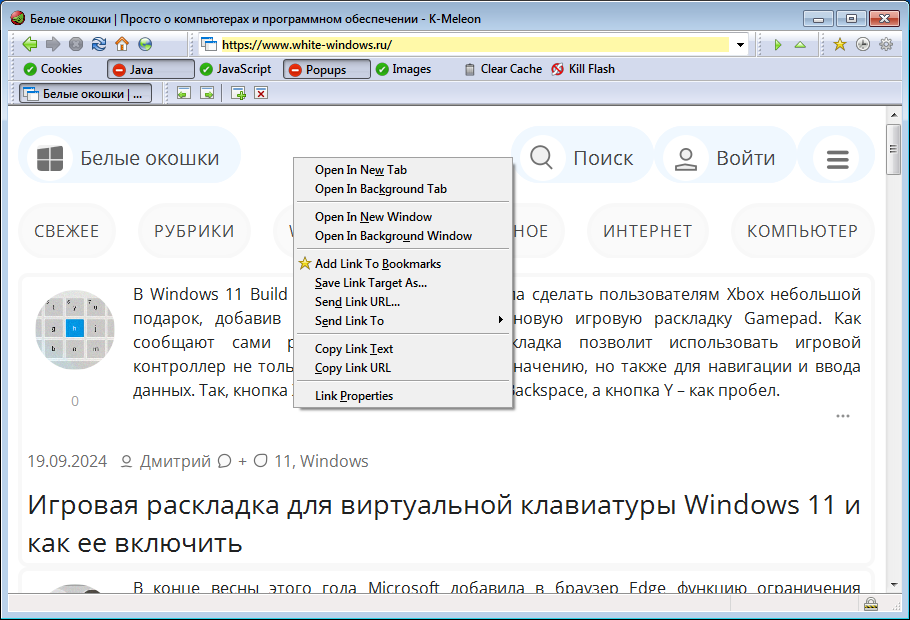Choose Send Link URL...

click(x=403, y=302)
